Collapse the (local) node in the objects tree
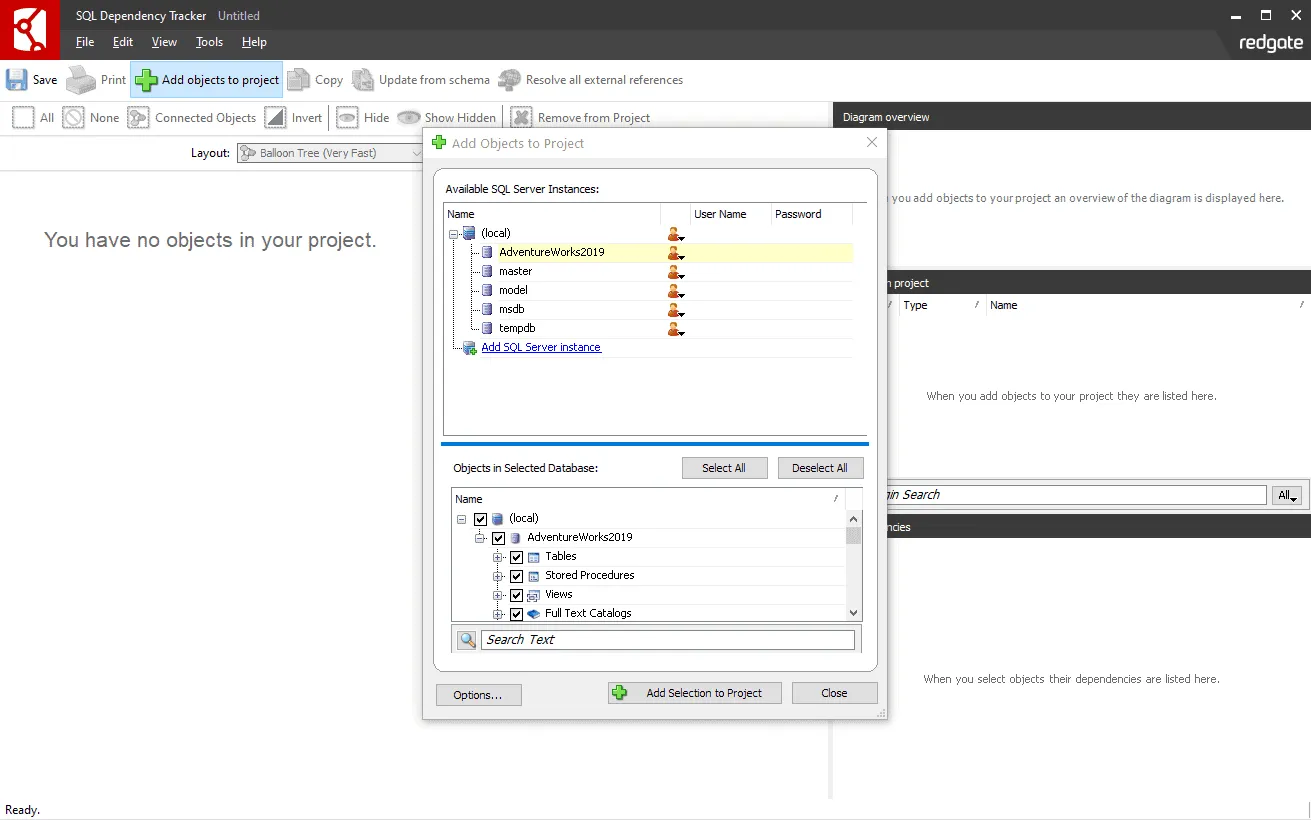Image resolution: width=1311 pixels, height=820 pixels. [461, 519]
